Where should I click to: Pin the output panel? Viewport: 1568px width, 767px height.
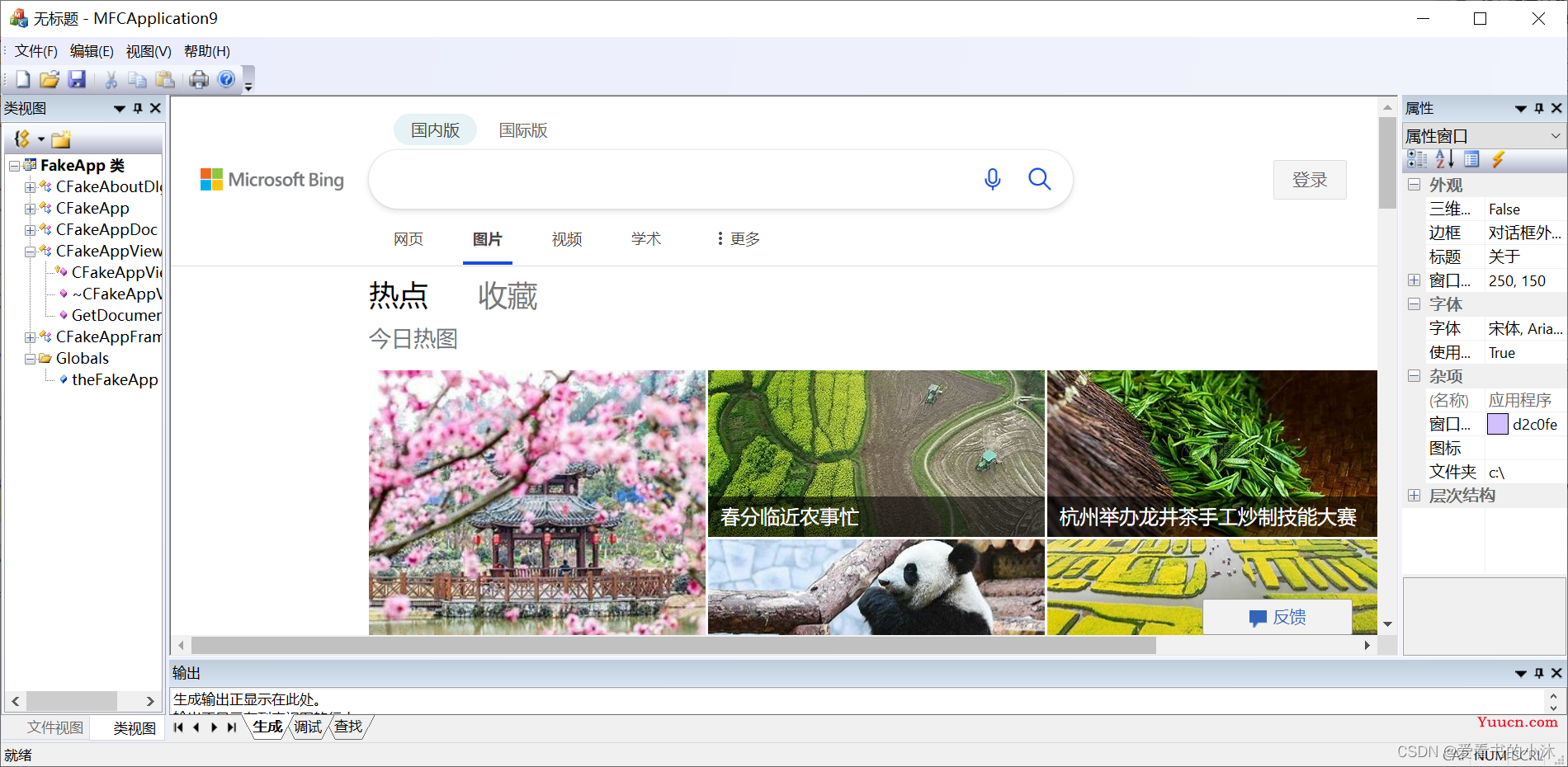1539,673
